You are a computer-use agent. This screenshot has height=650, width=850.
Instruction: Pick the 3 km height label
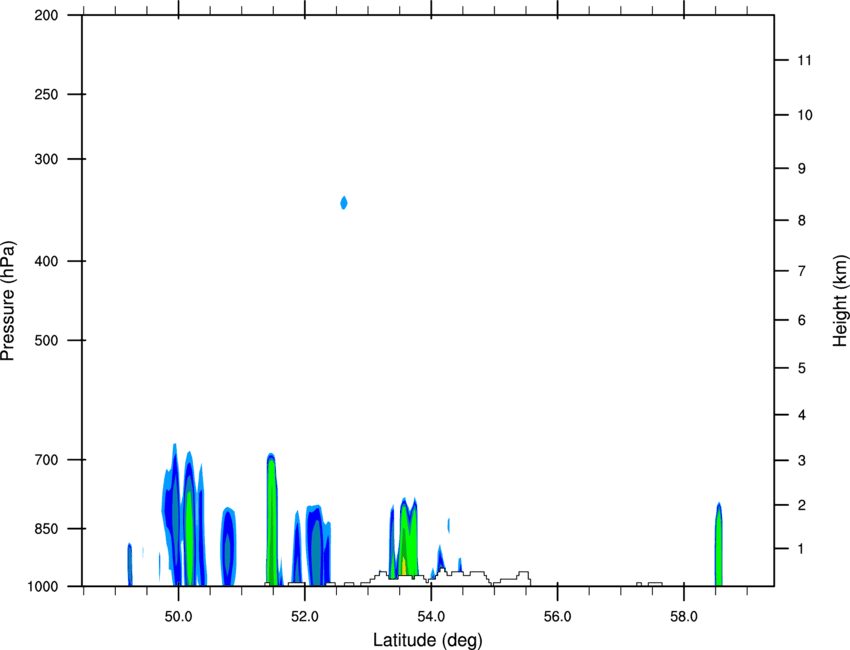[802, 460]
